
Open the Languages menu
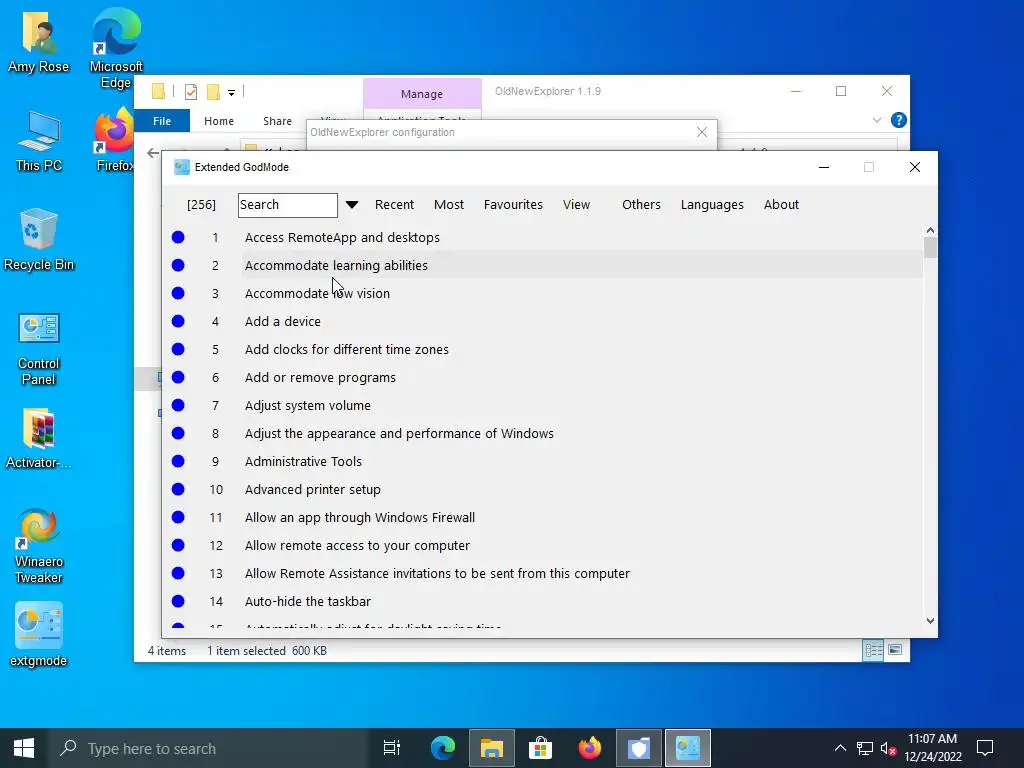click(712, 204)
